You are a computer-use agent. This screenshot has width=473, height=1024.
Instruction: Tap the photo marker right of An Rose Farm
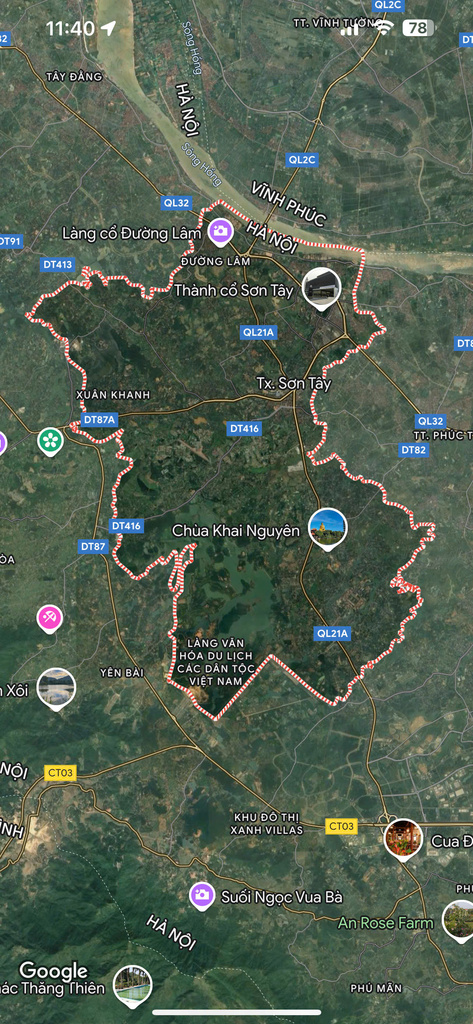(x=460, y=920)
